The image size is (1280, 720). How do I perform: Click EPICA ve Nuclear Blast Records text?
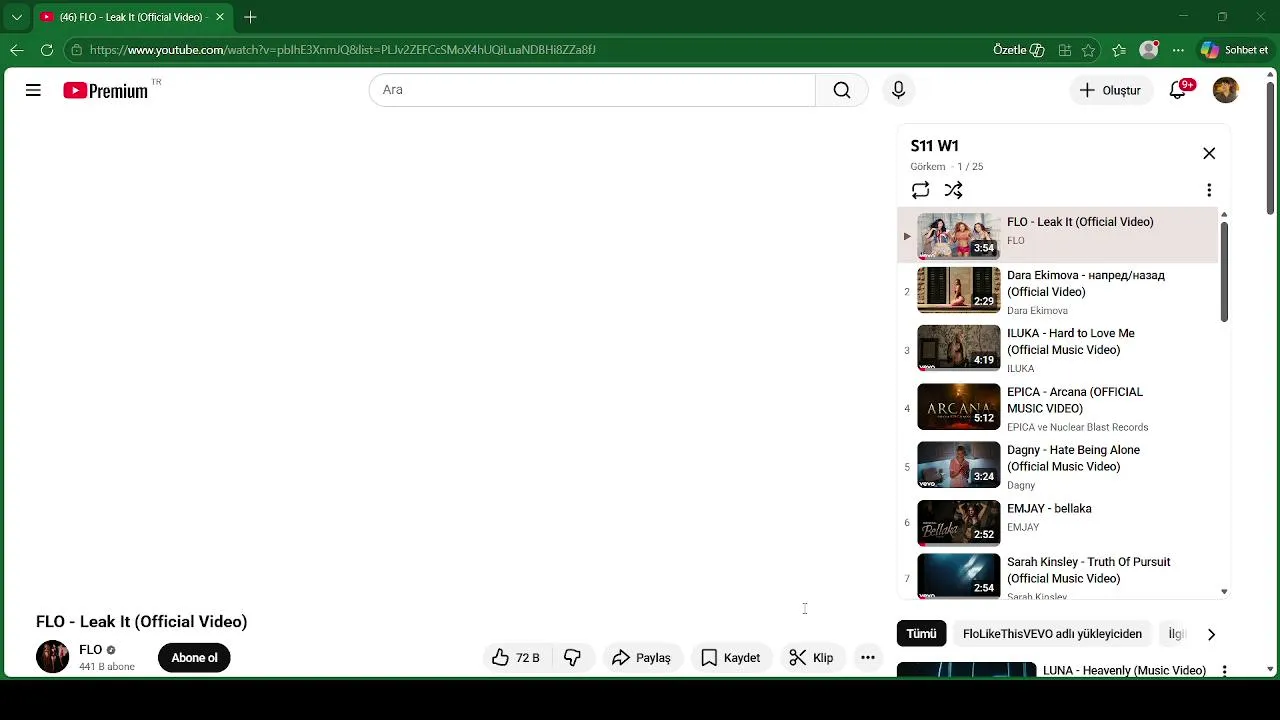click(x=1077, y=427)
